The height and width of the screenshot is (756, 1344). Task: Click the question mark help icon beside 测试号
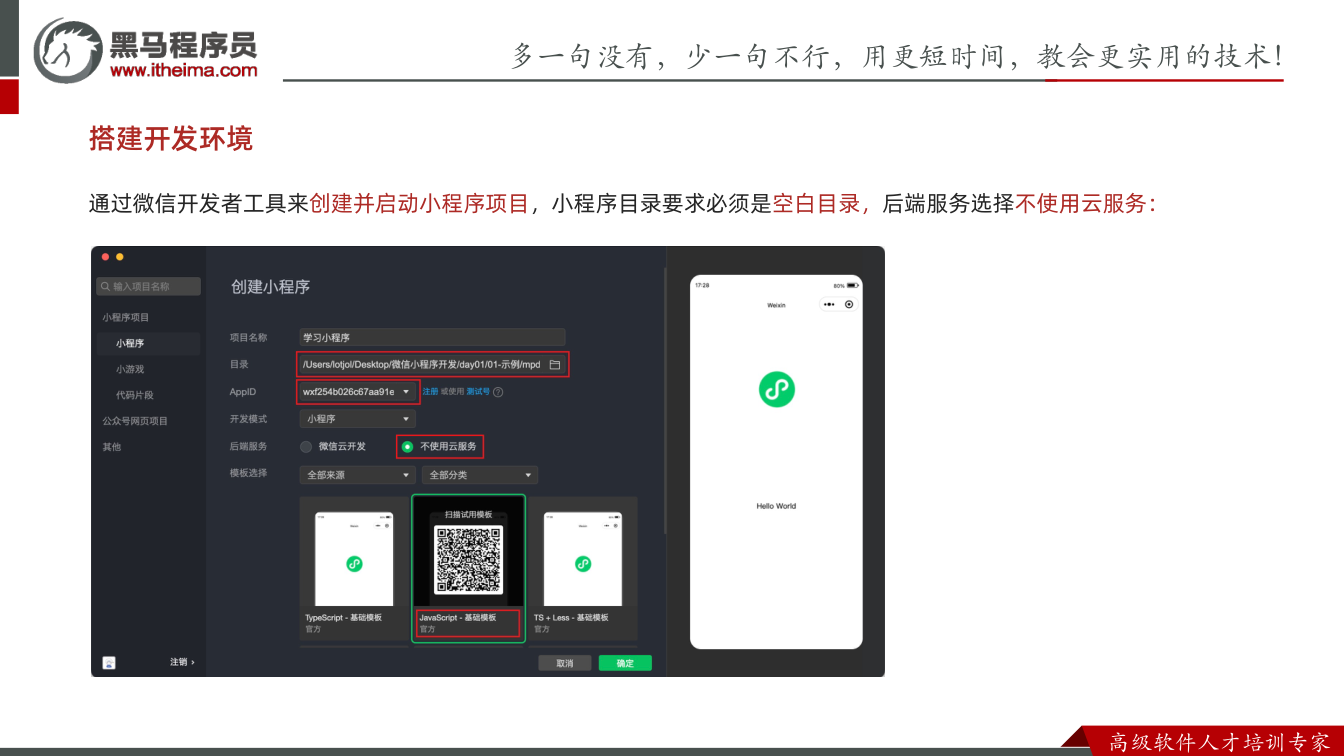click(498, 392)
